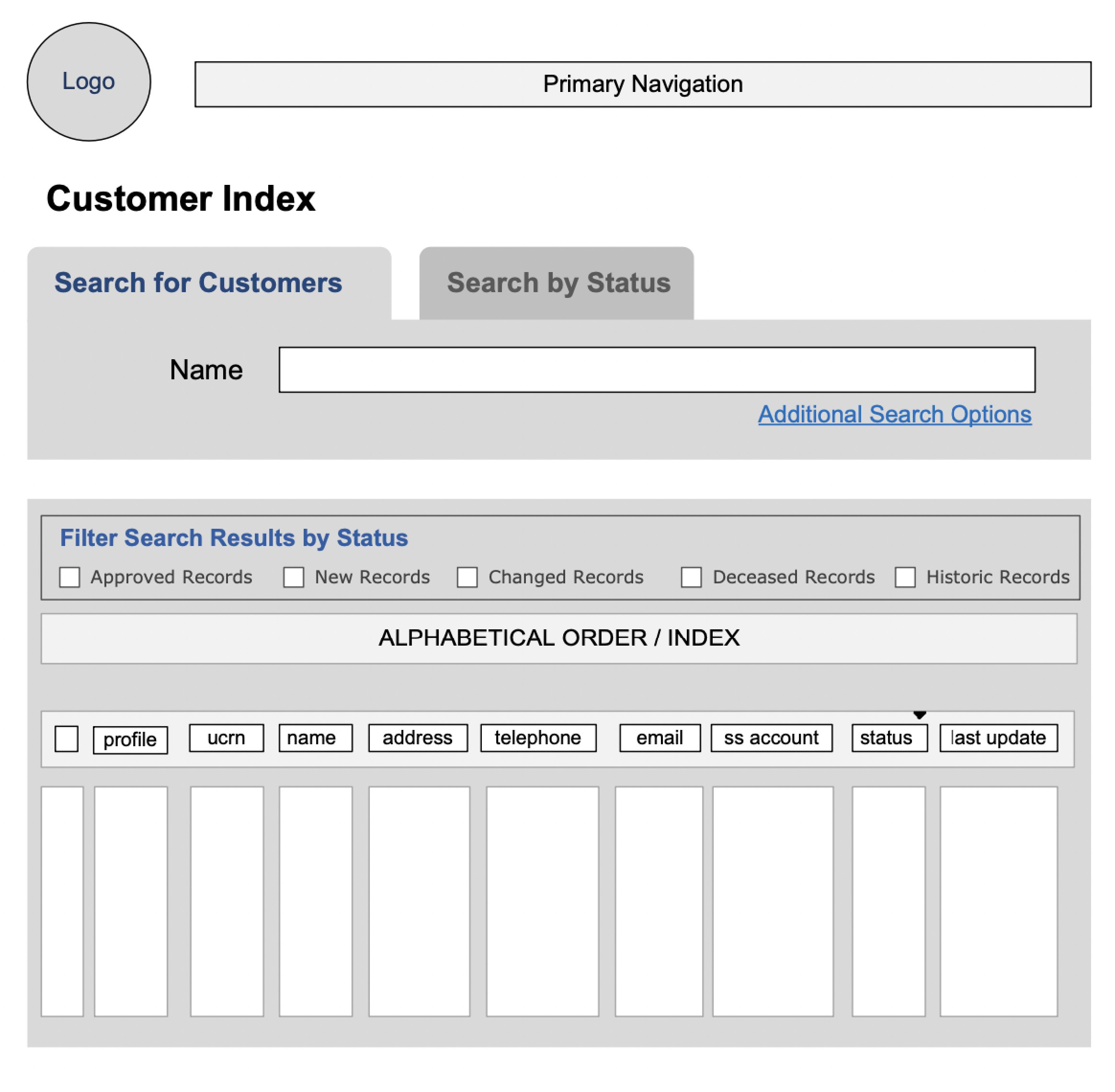Click the Alphabetical Order / Index bar
Viewport: 1115px width, 1092px height.
point(559,638)
